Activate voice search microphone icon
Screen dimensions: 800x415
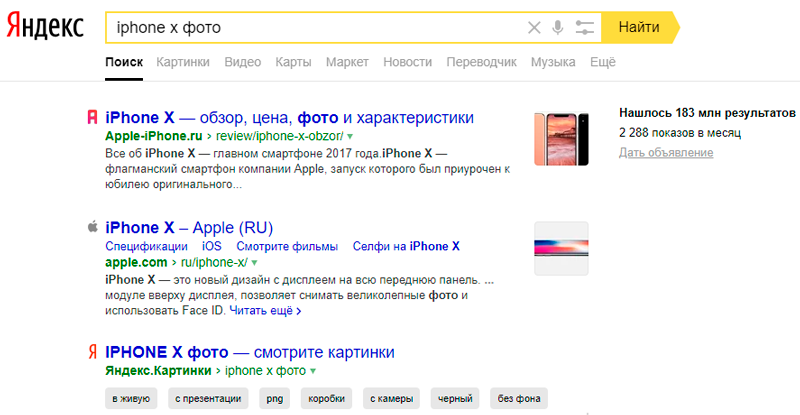coord(558,28)
